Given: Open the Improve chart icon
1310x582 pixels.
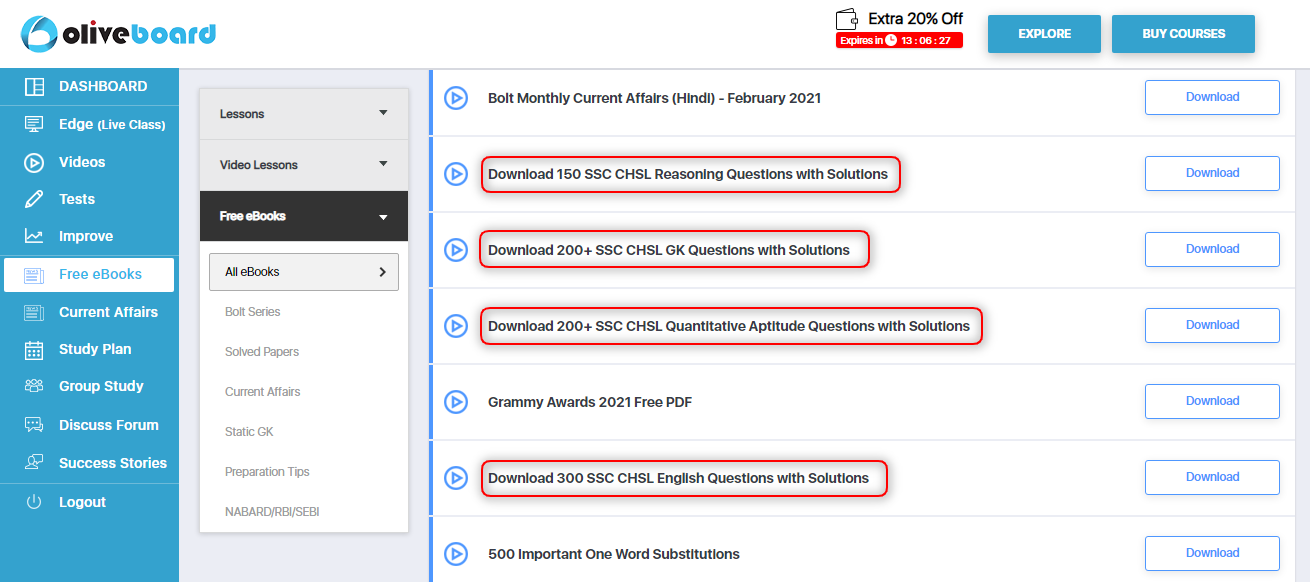Looking at the screenshot, I should [x=34, y=236].
